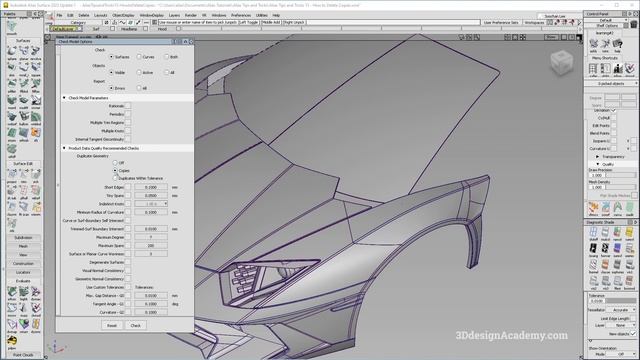Select the stitch tool highlighted in orange

point(36,132)
